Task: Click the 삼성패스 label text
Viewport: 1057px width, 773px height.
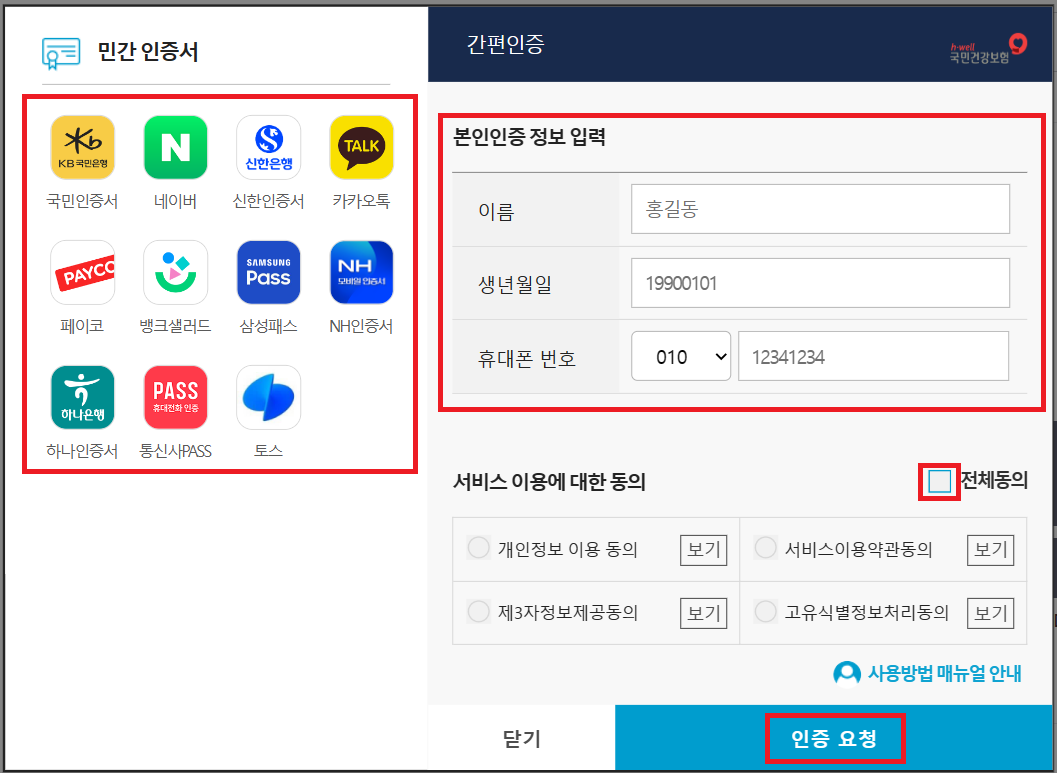Action: pyautogui.click(x=268, y=326)
